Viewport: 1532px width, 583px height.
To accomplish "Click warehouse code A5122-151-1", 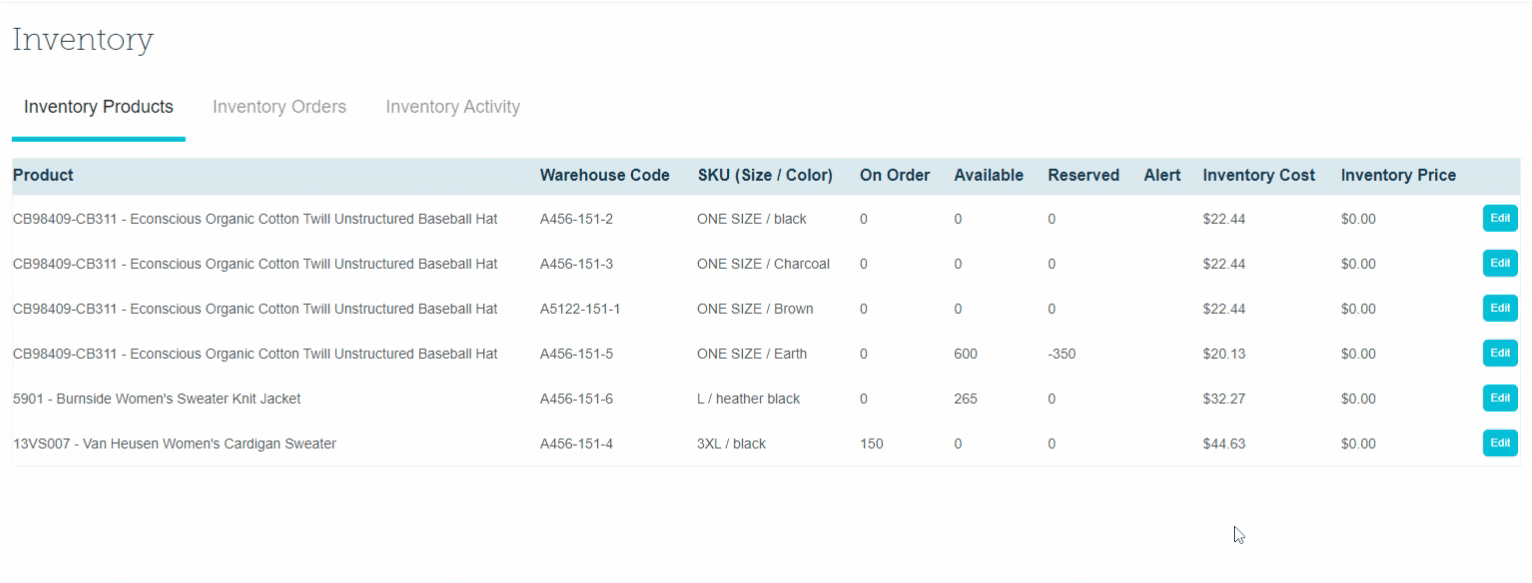I will (580, 309).
